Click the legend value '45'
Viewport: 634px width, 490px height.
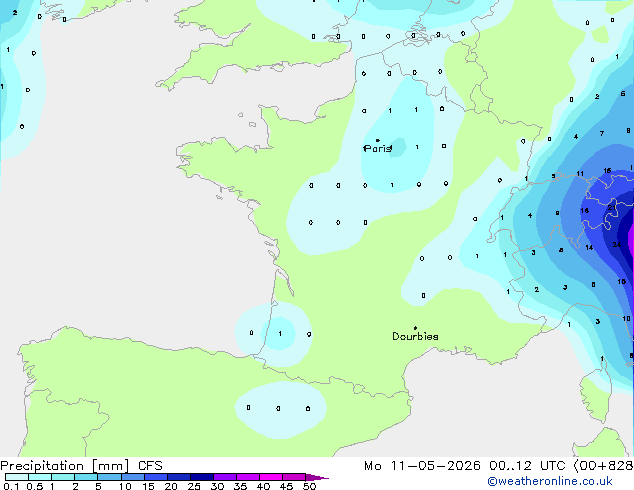(x=286, y=486)
